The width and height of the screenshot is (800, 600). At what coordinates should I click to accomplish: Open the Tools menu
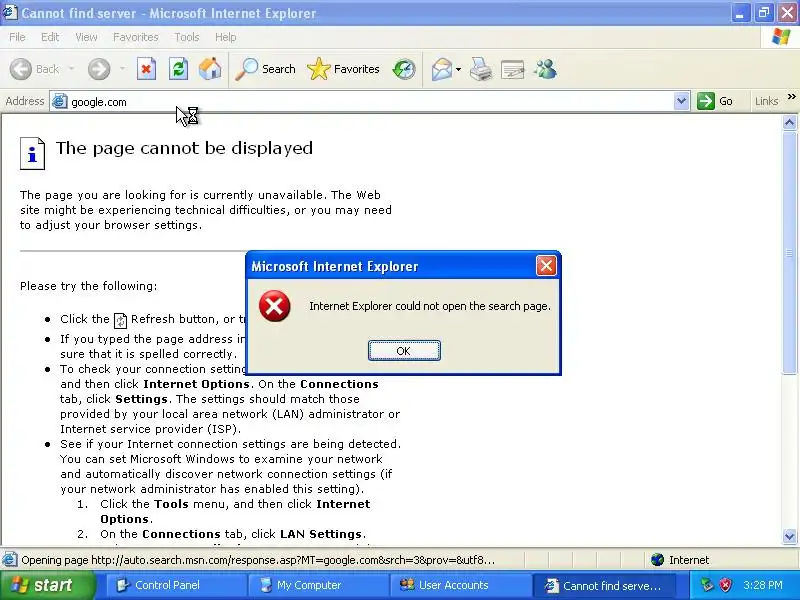click(187, 37)
